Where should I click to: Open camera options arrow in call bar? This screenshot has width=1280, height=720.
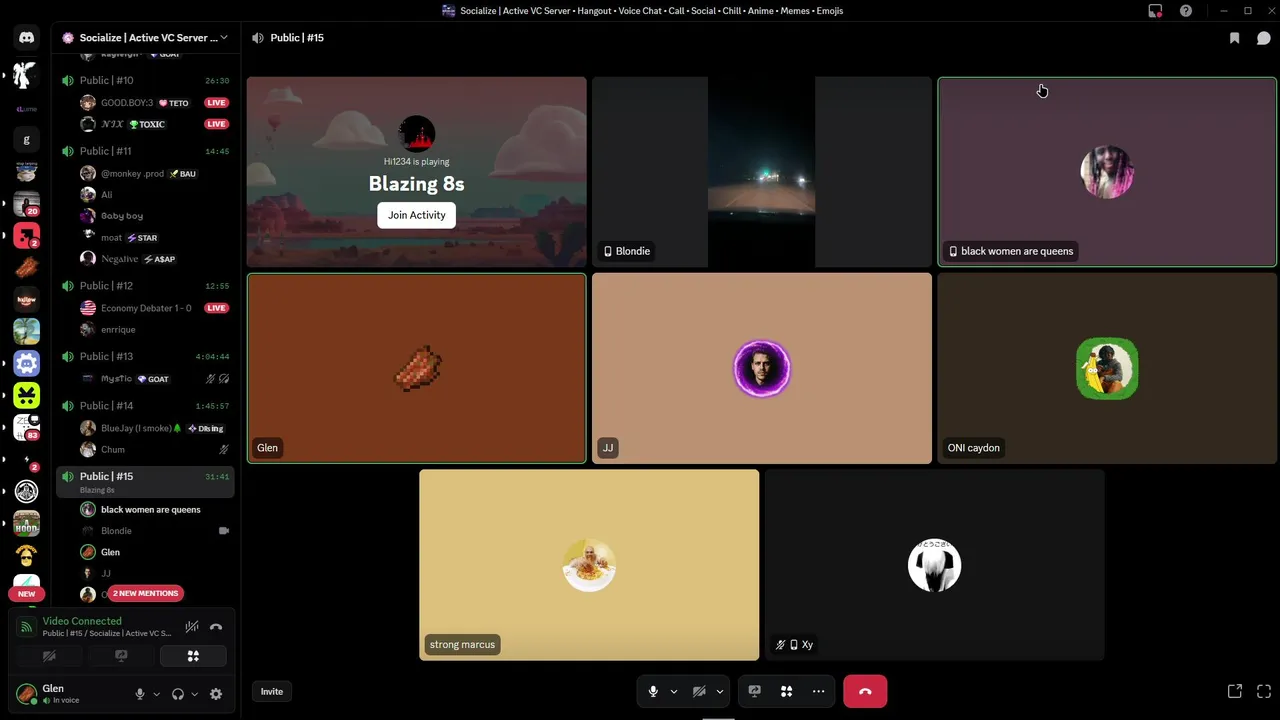click(719, 691)
